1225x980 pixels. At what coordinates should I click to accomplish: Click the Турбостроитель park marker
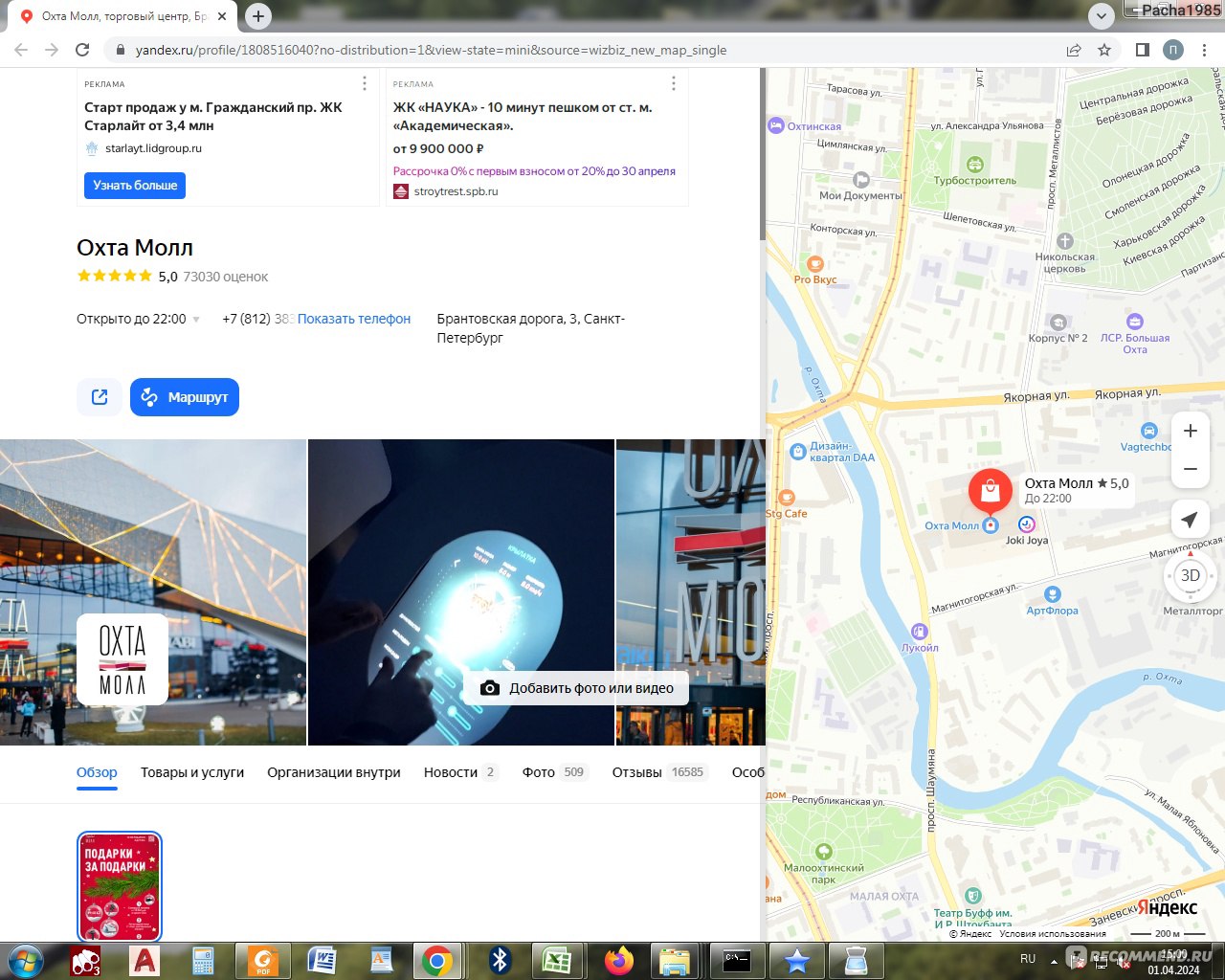click(x=975, y=165)
